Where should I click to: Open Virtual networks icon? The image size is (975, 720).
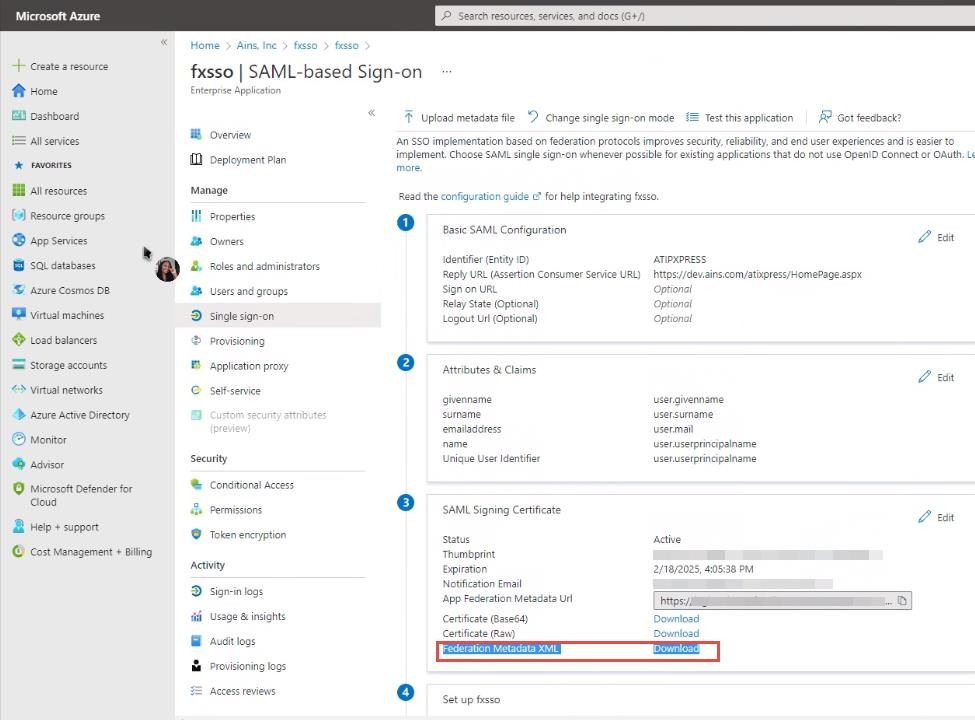pos(19,389)
